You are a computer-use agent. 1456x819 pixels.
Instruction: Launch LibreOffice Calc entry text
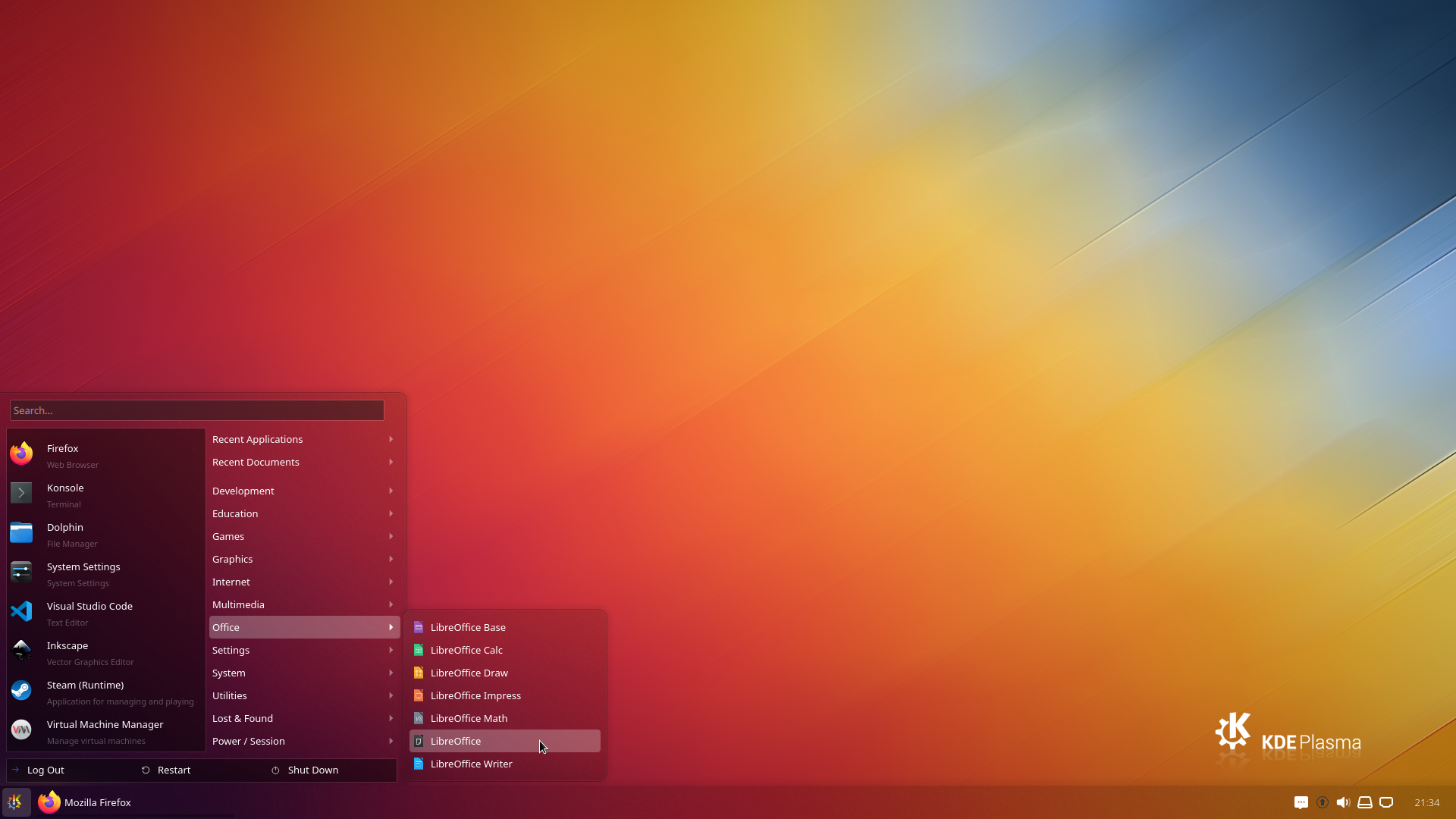466,650
